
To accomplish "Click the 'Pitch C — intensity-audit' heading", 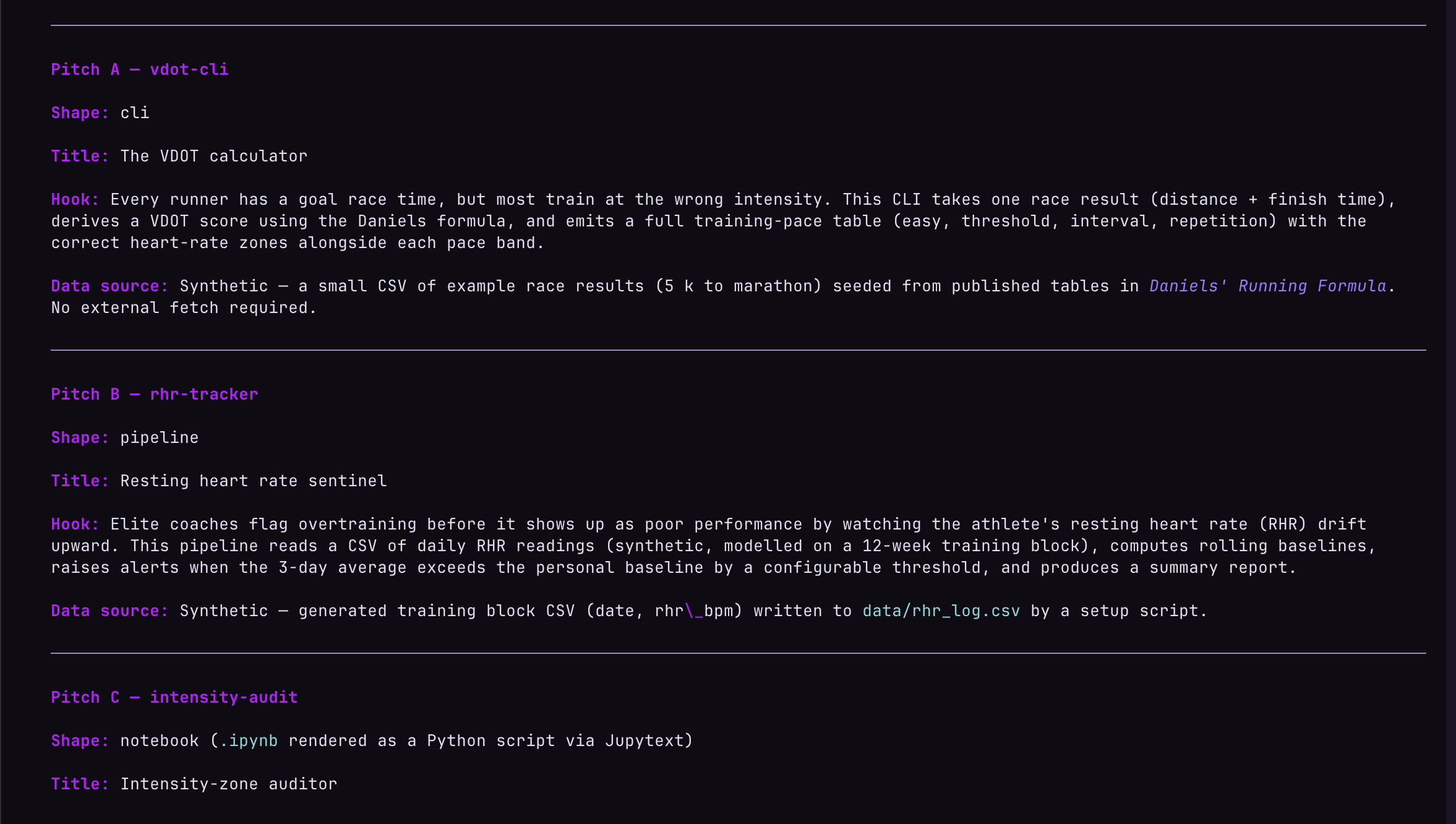I will [174, 697].
